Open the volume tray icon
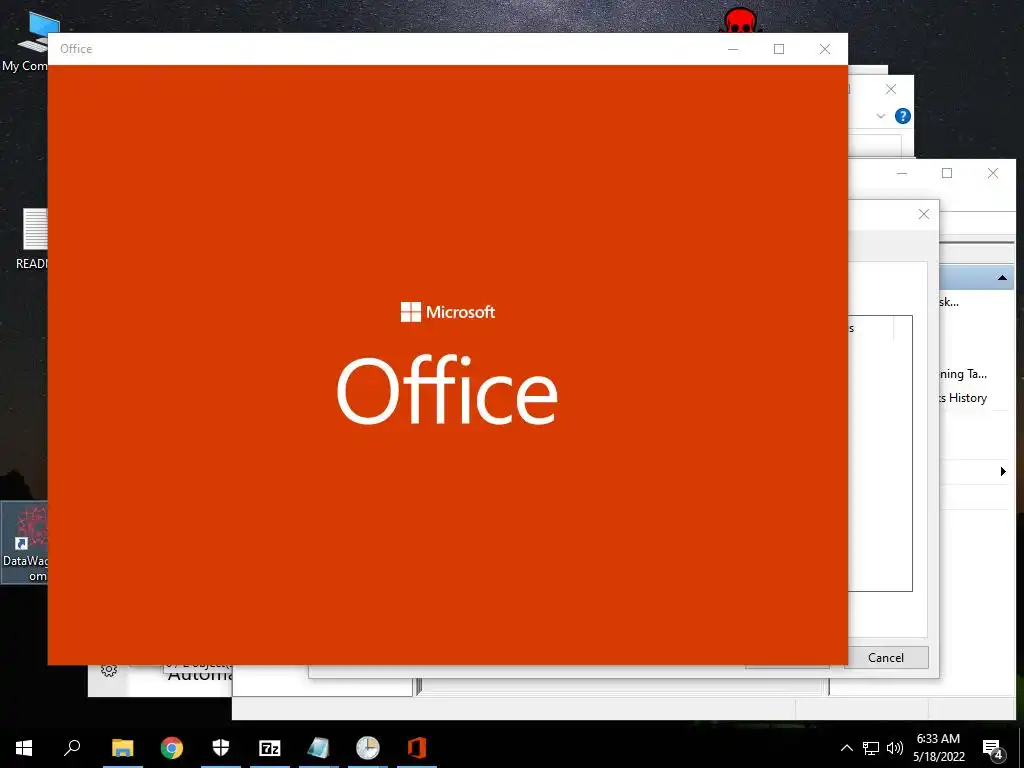 [x=895, y=748]
